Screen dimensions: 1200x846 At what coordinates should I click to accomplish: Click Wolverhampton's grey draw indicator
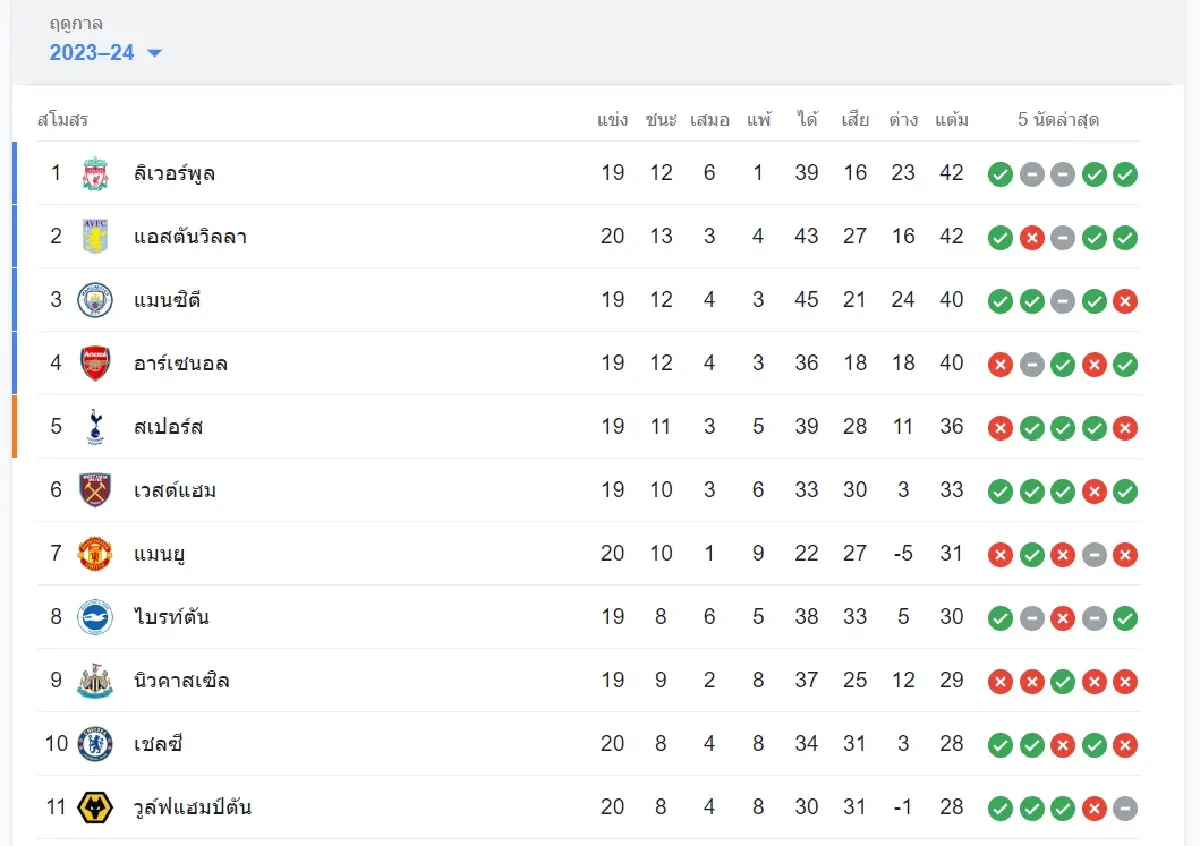(1125, 808)
